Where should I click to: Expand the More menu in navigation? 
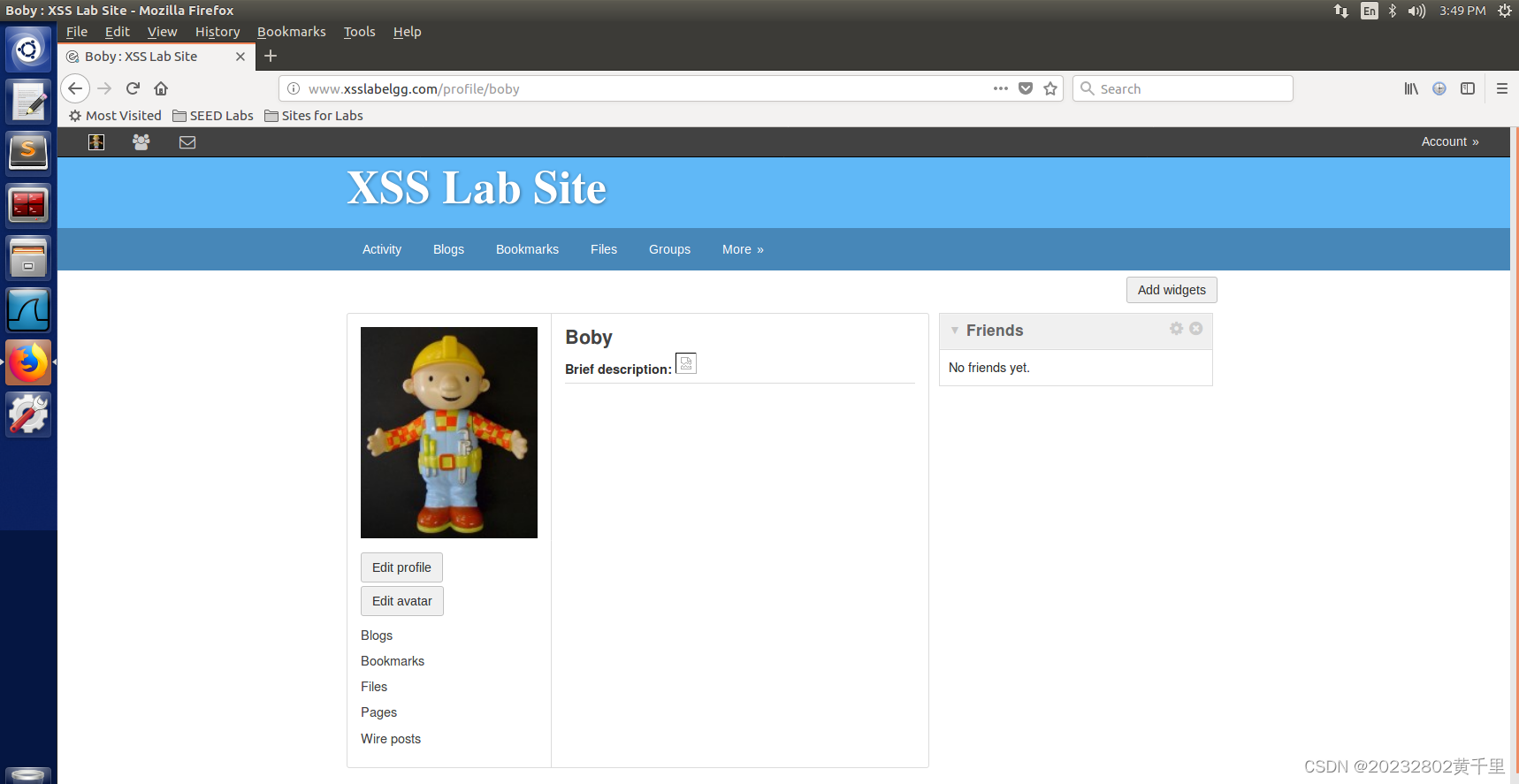(x=743, y=249)
